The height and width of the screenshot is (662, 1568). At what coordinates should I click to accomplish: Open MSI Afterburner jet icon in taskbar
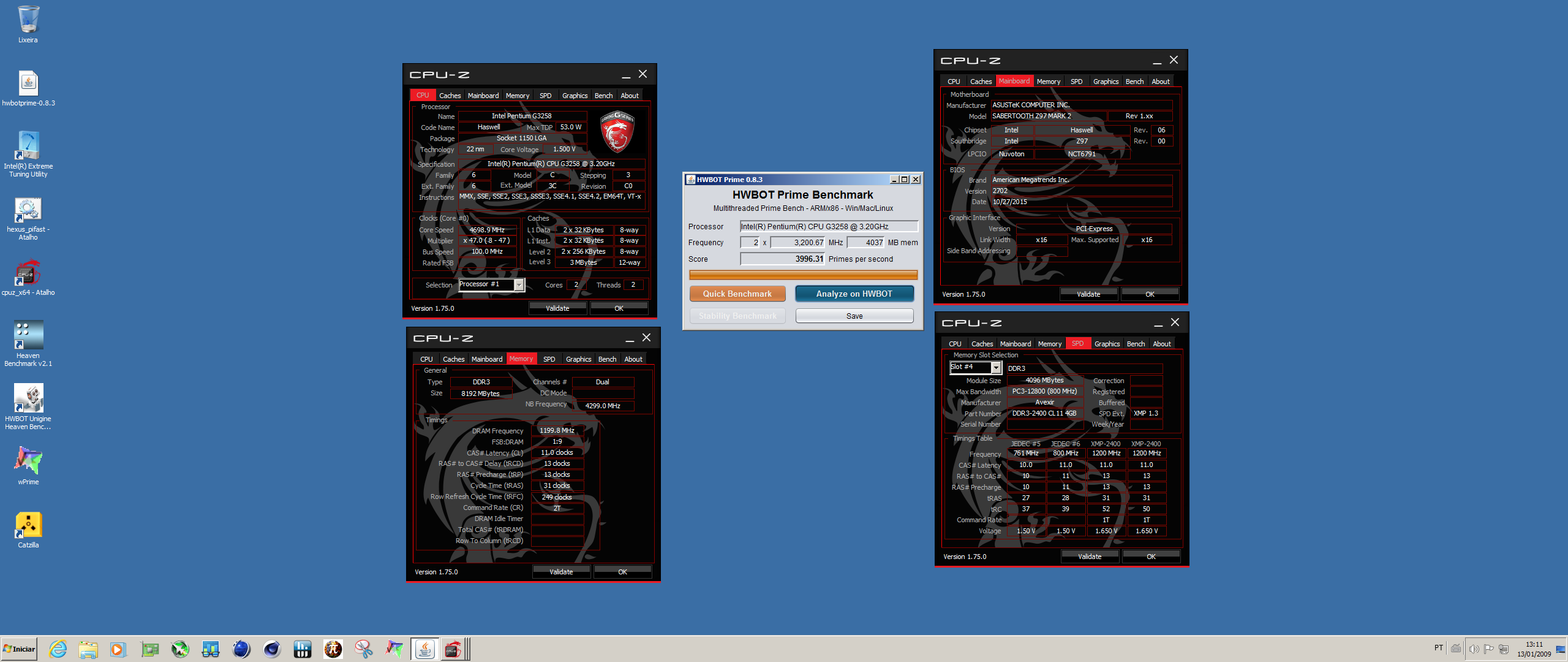pos(180,649)
